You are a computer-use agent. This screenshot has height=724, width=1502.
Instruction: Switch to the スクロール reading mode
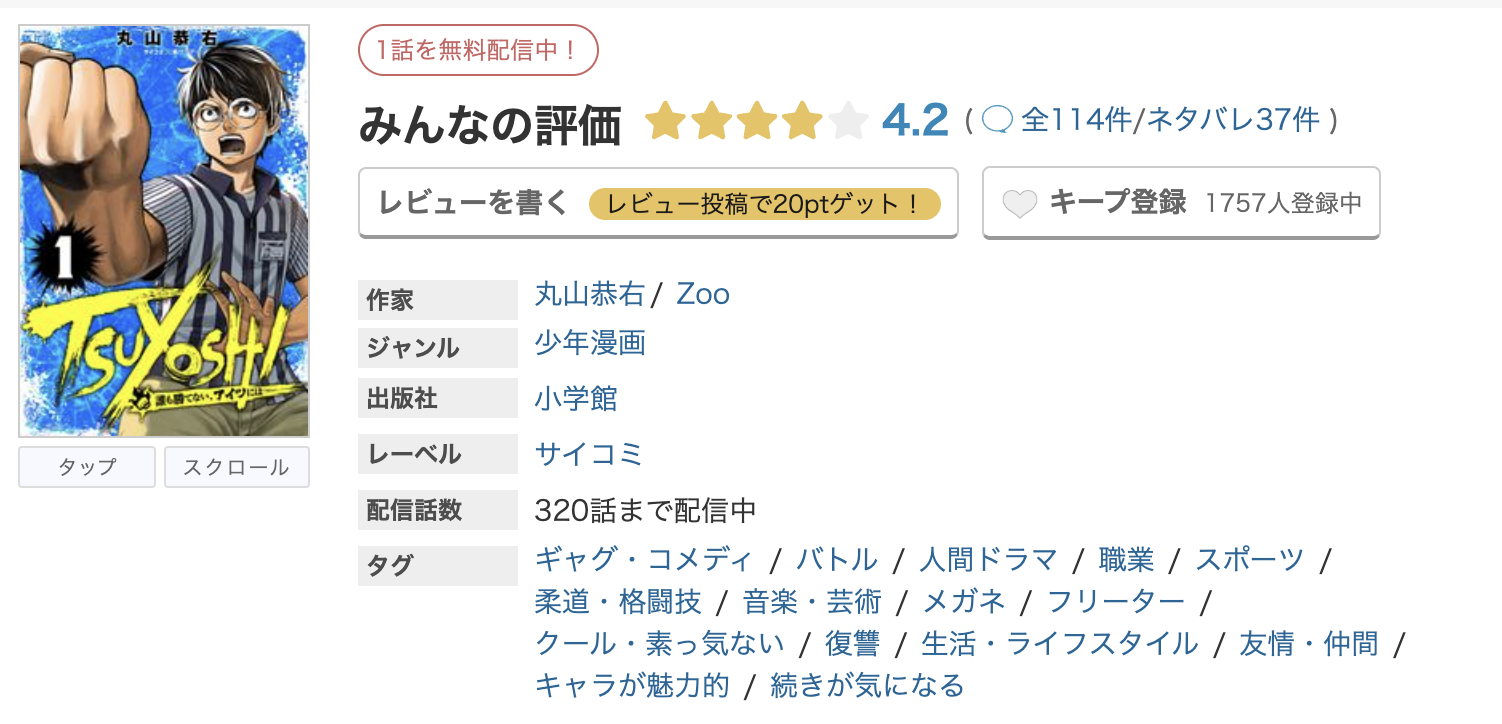[236, 466]
